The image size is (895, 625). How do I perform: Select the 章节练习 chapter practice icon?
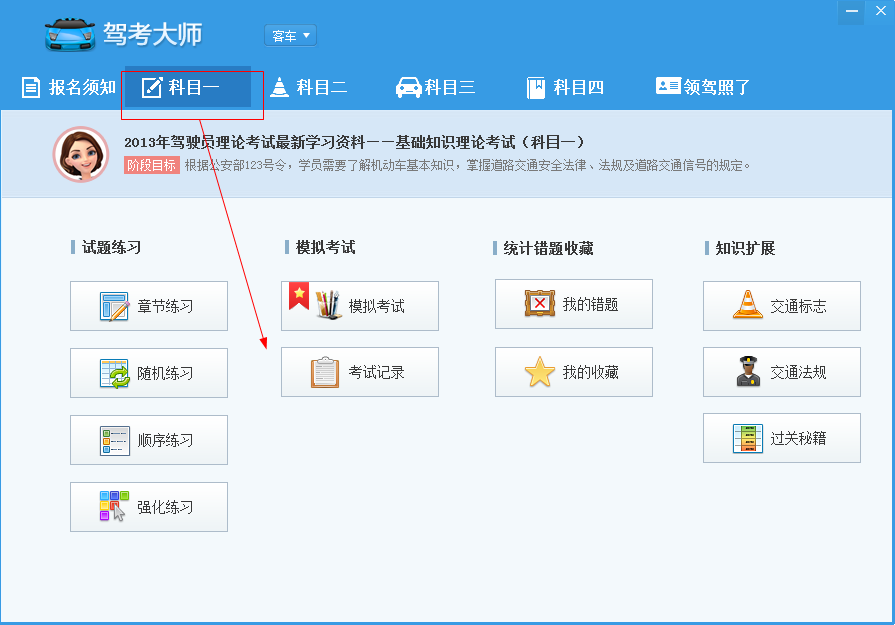point(113,305)
